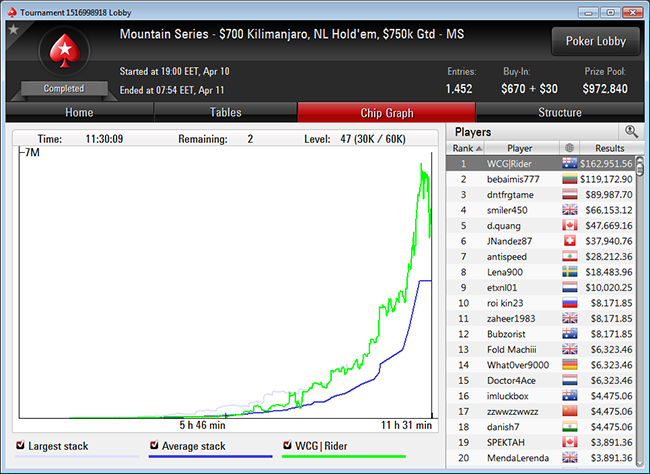Click the Netherlands flag beside etxnl01

pyautogui.click(x=570, y=287)
